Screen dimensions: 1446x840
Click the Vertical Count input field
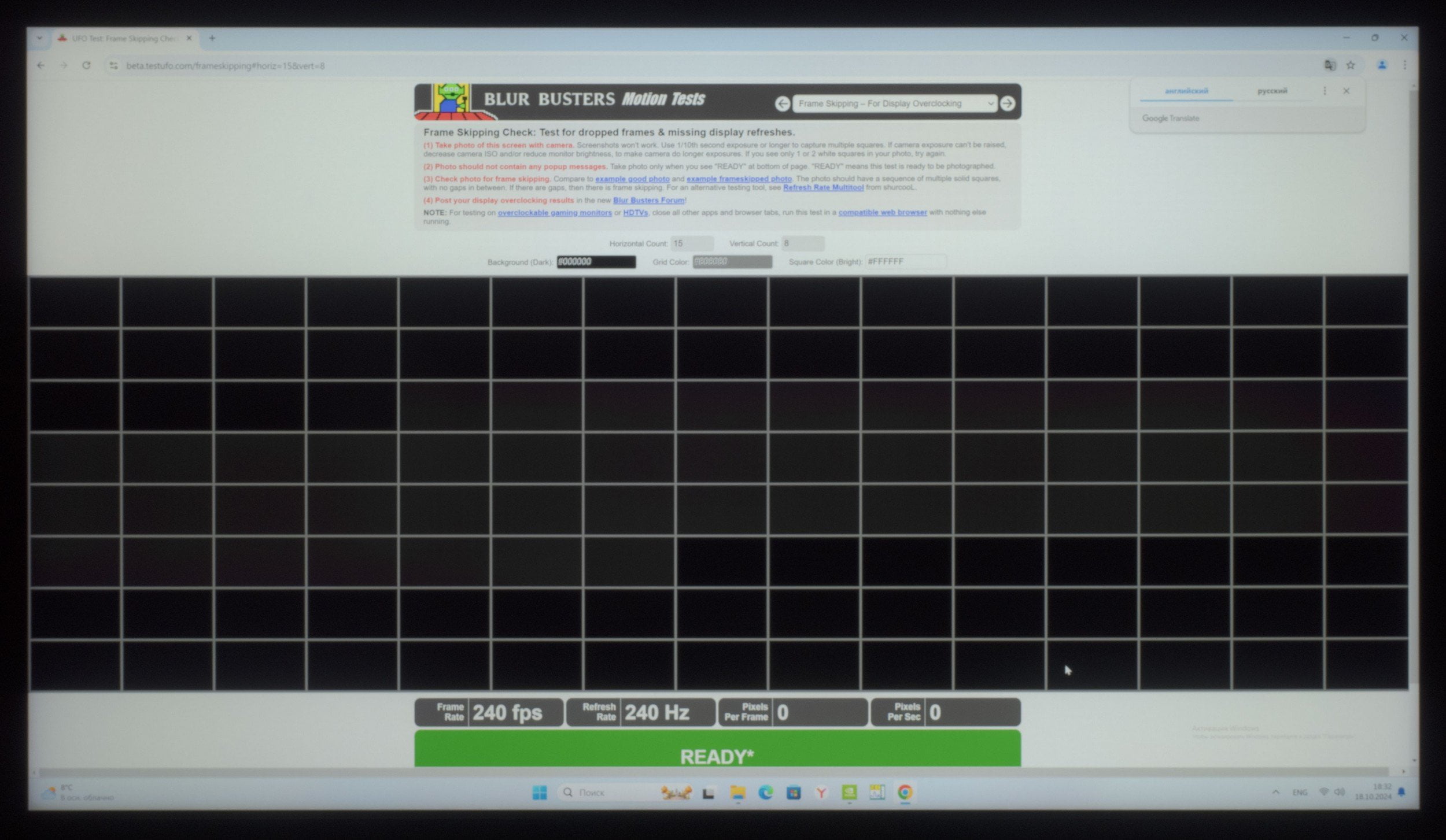(802, 244)
